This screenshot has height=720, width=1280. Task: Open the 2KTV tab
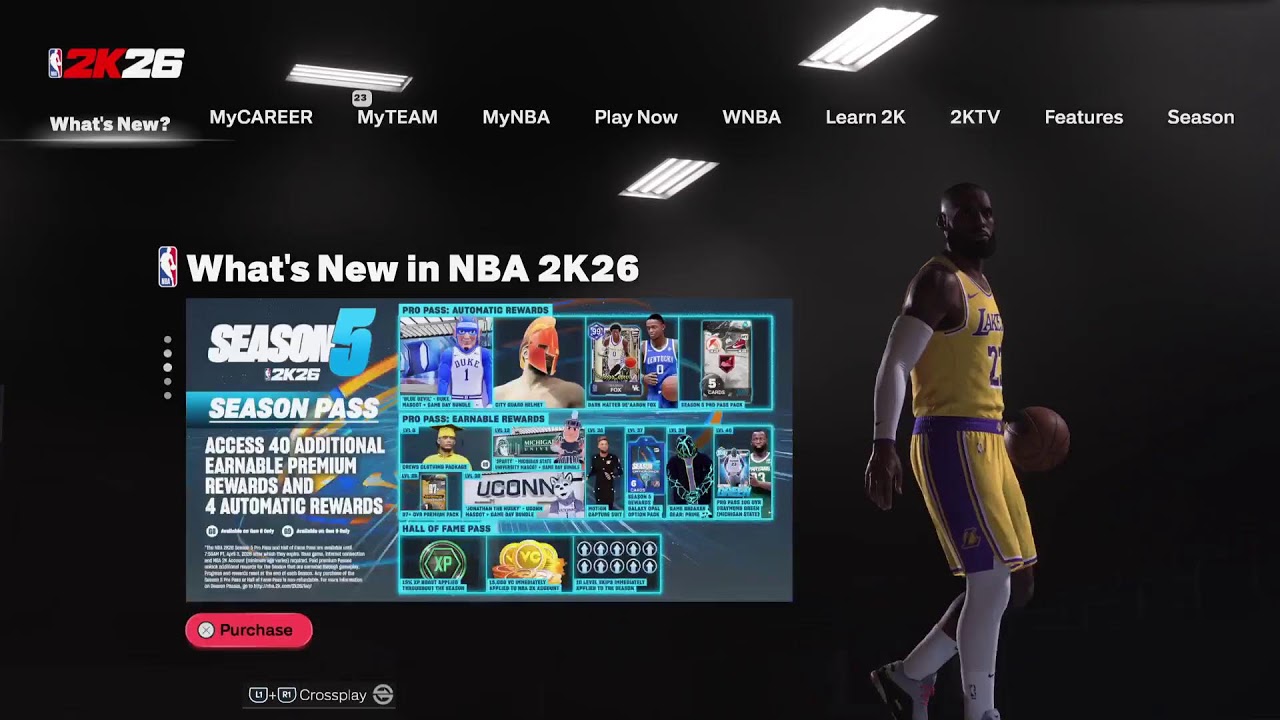point(975,117)
